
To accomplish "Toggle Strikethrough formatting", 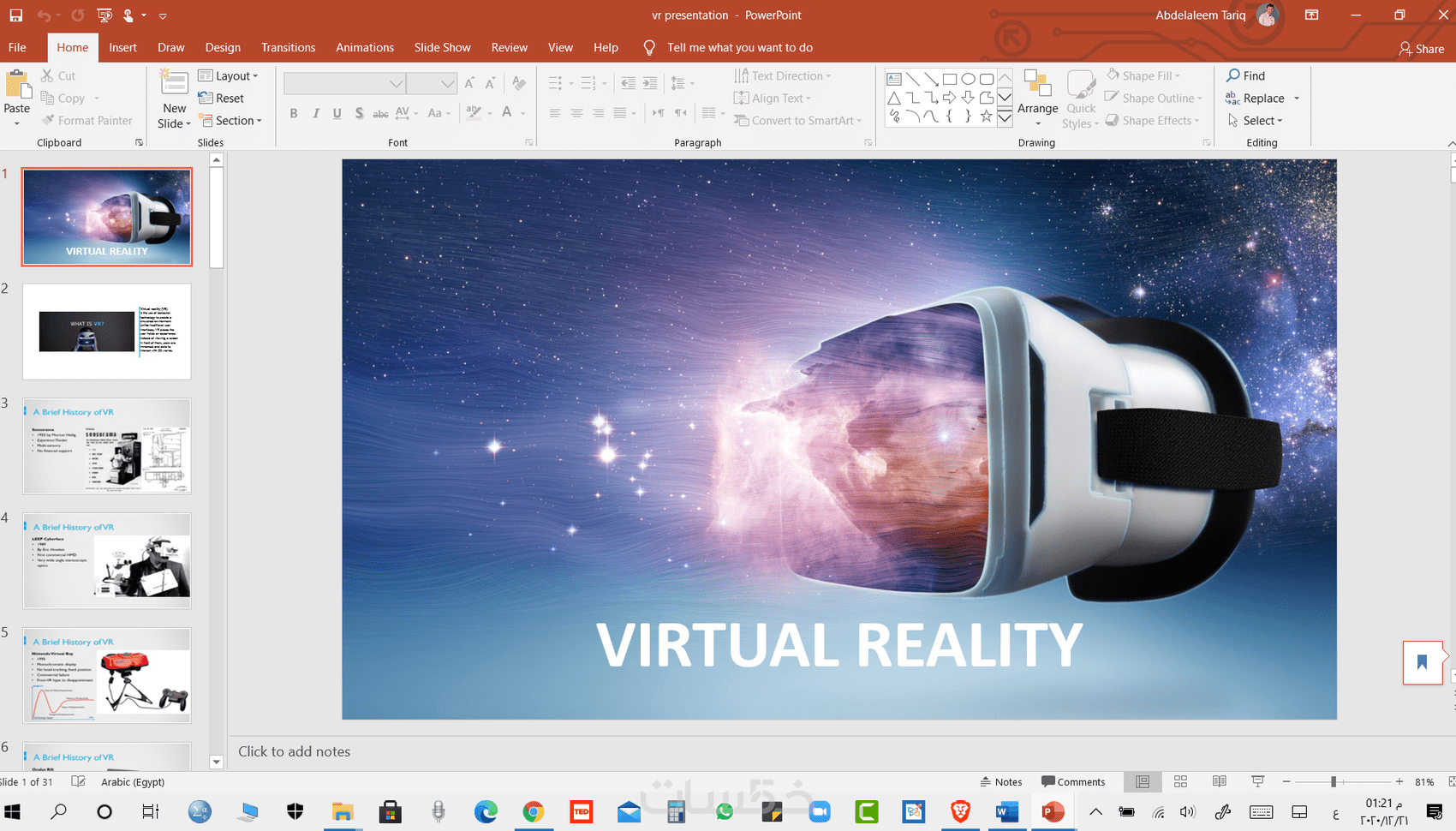I will point(381,113).
